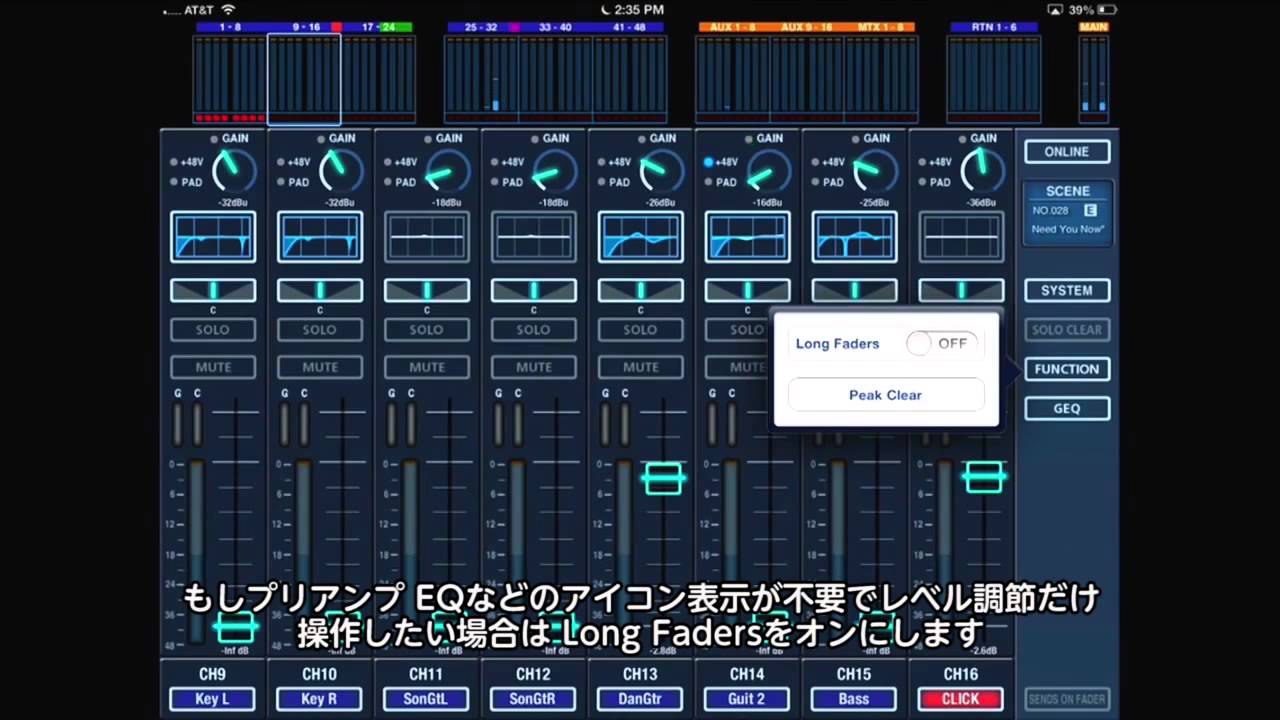Viewport: 1280px width, 720px height.
Task: Open the SCENE panel
Action: pos(1067,213)
